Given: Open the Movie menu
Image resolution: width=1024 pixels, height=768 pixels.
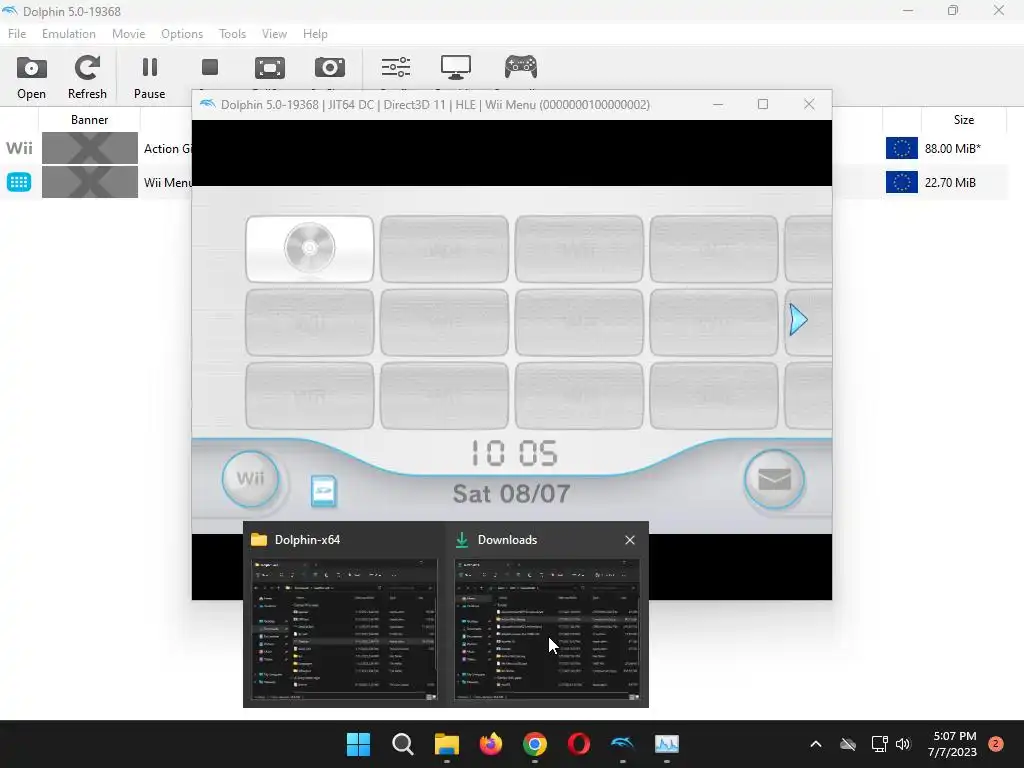Looking at the screenshot, I should (x=128, y=34).
